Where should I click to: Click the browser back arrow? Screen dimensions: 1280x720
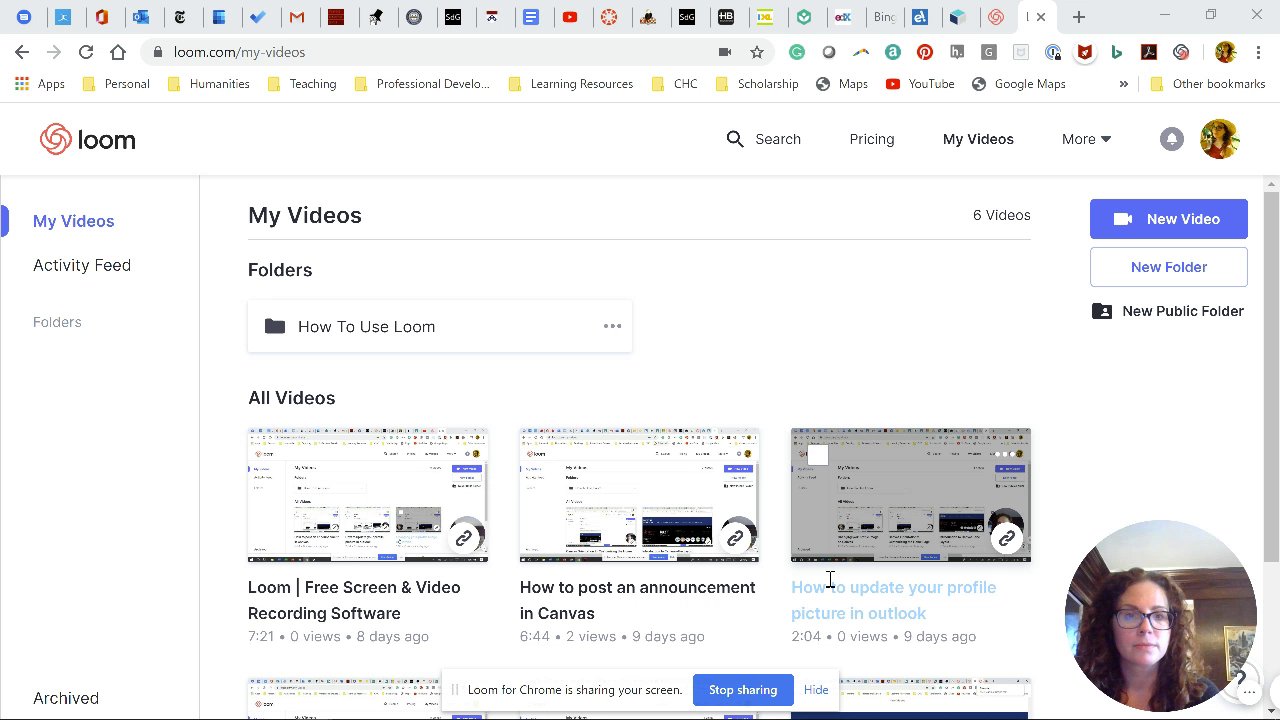pyautogui.click(x=22, y=52)
